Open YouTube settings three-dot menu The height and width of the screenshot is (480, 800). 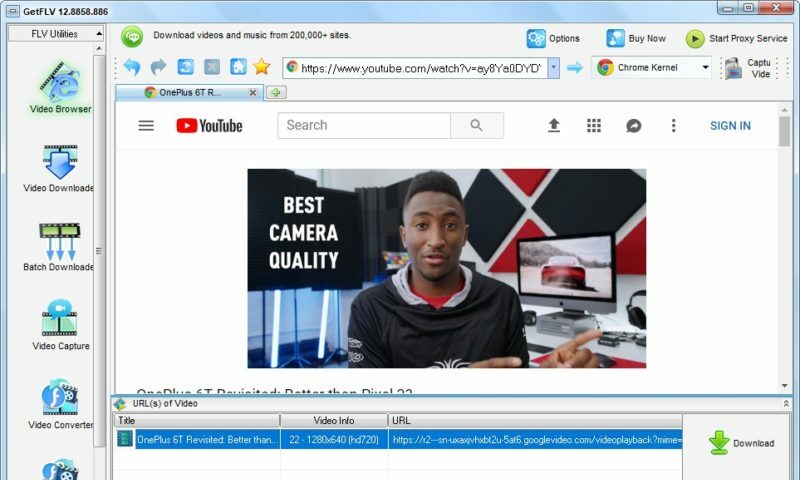coord(673,125)
